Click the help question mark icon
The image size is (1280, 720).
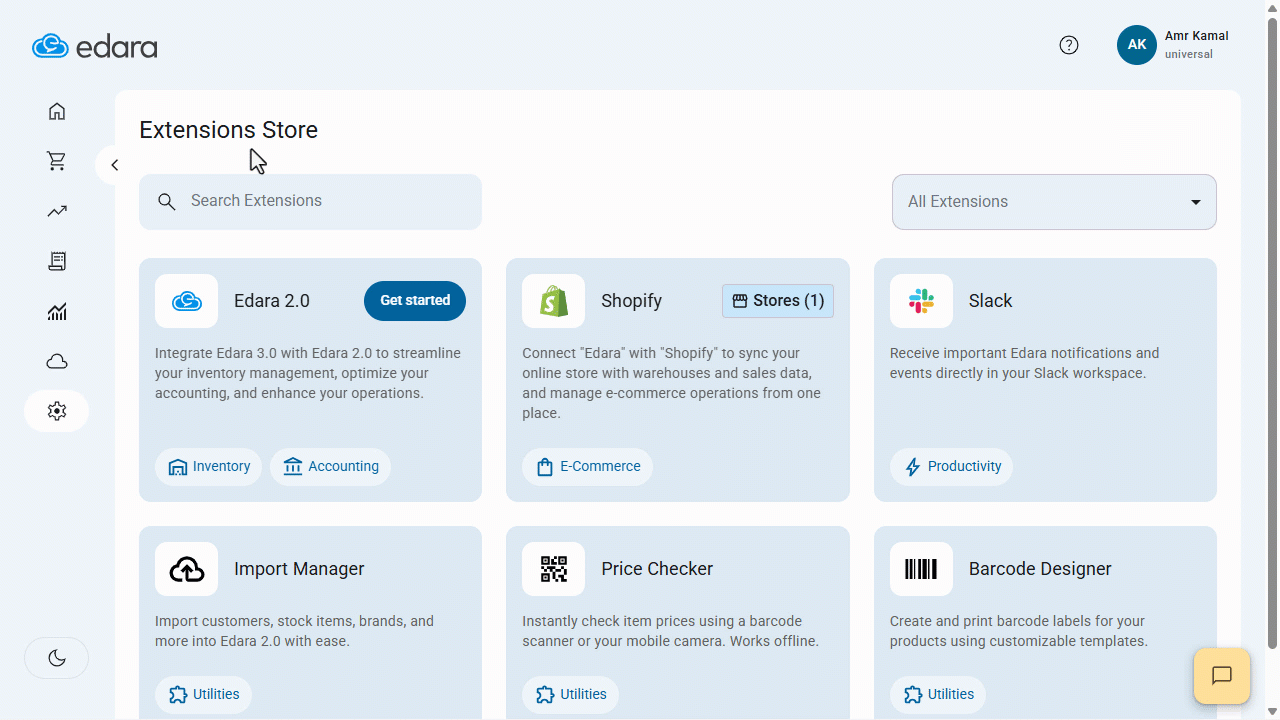[1069, 45]
